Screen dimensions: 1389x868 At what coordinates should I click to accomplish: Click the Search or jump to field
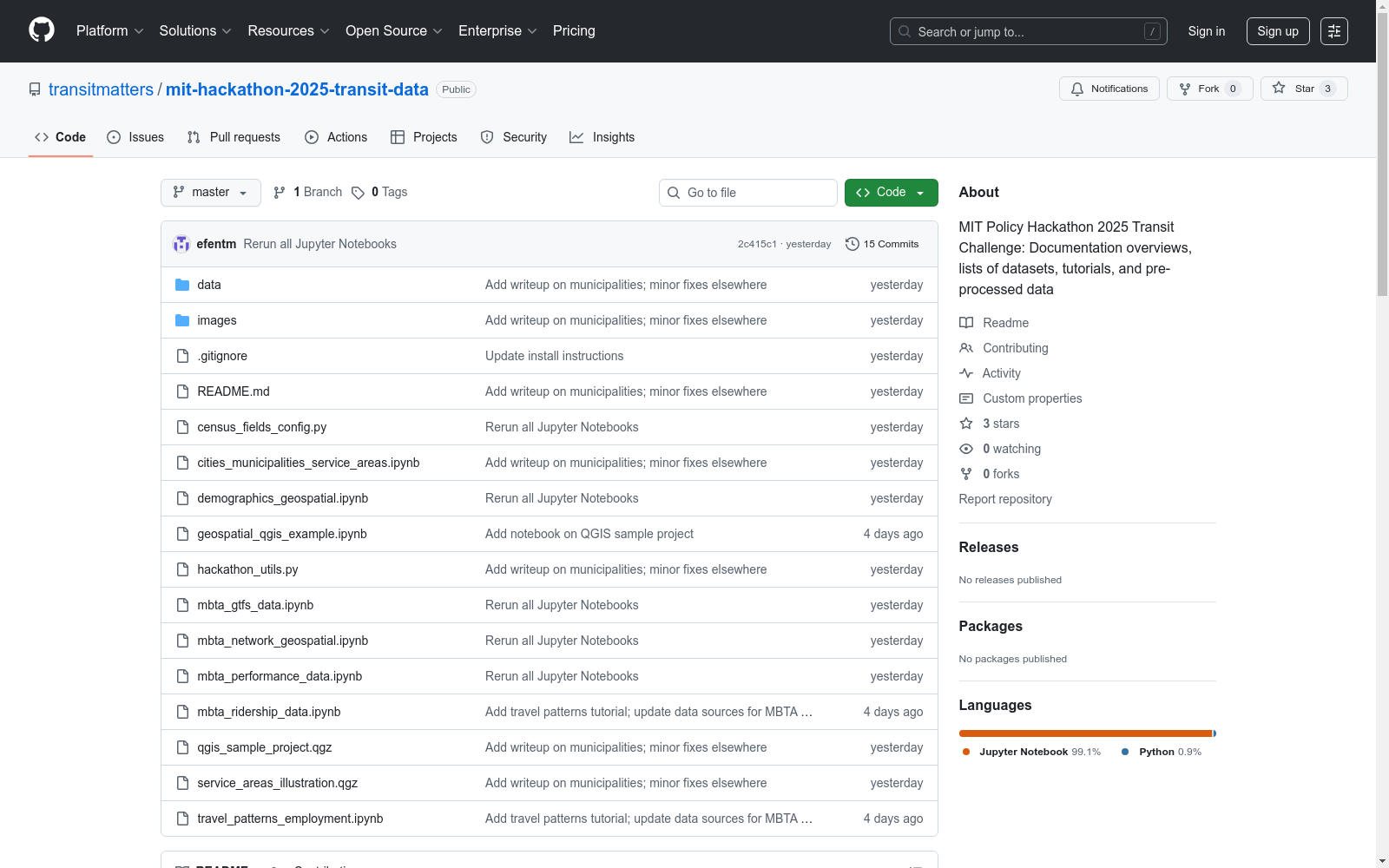pos(1029,31)
